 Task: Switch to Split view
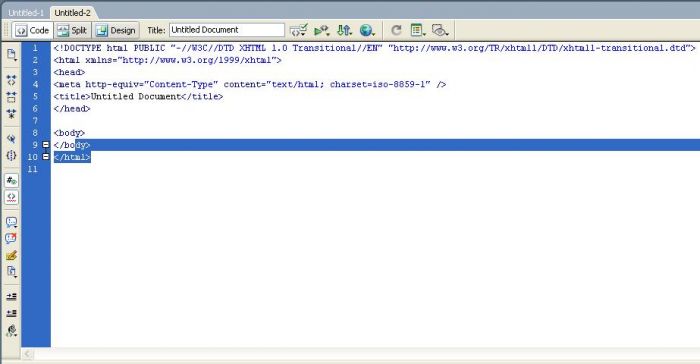(73, 30)
